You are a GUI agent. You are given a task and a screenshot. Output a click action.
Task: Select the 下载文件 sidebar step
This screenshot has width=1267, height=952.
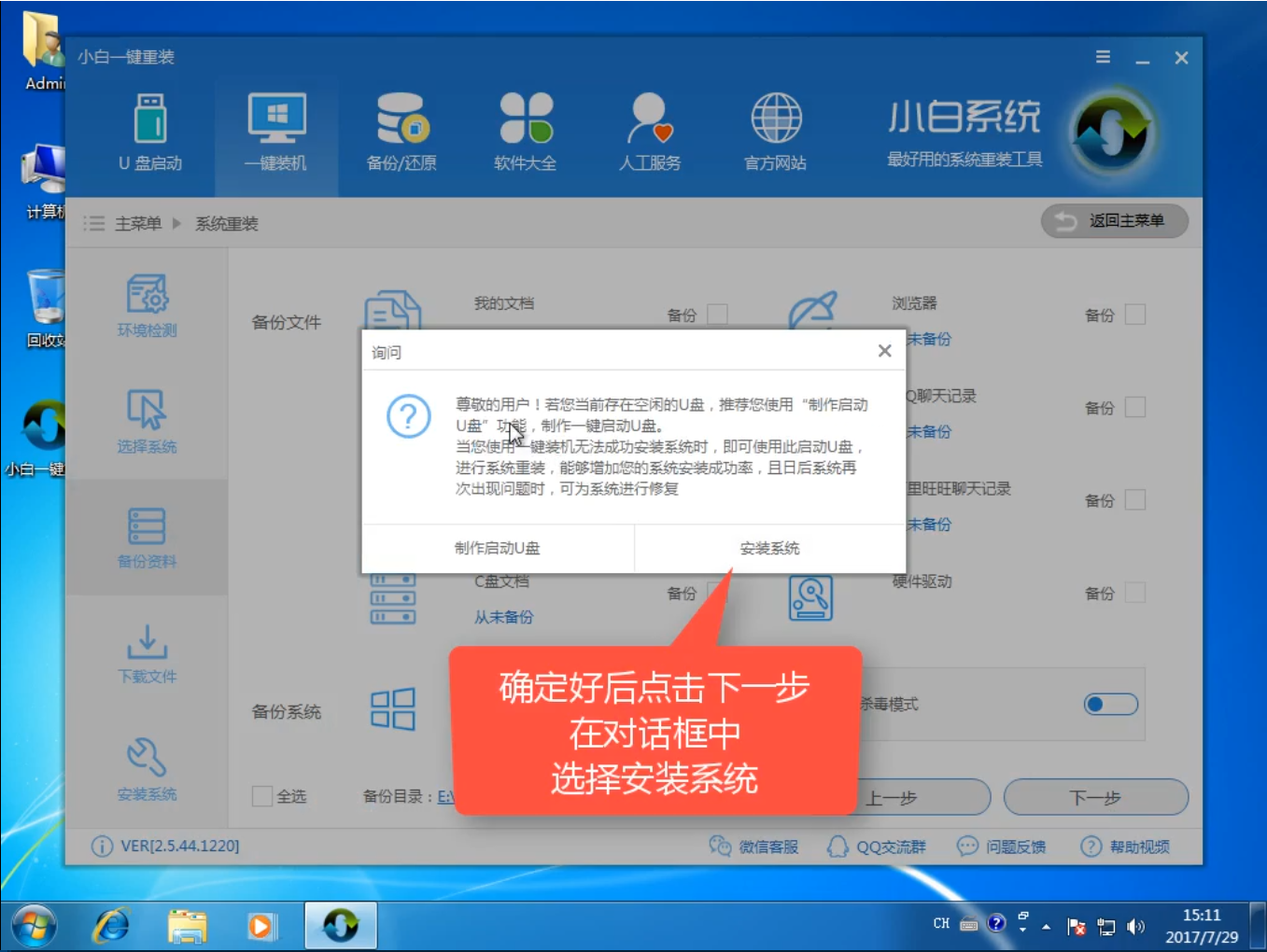(x=147, y=653)
